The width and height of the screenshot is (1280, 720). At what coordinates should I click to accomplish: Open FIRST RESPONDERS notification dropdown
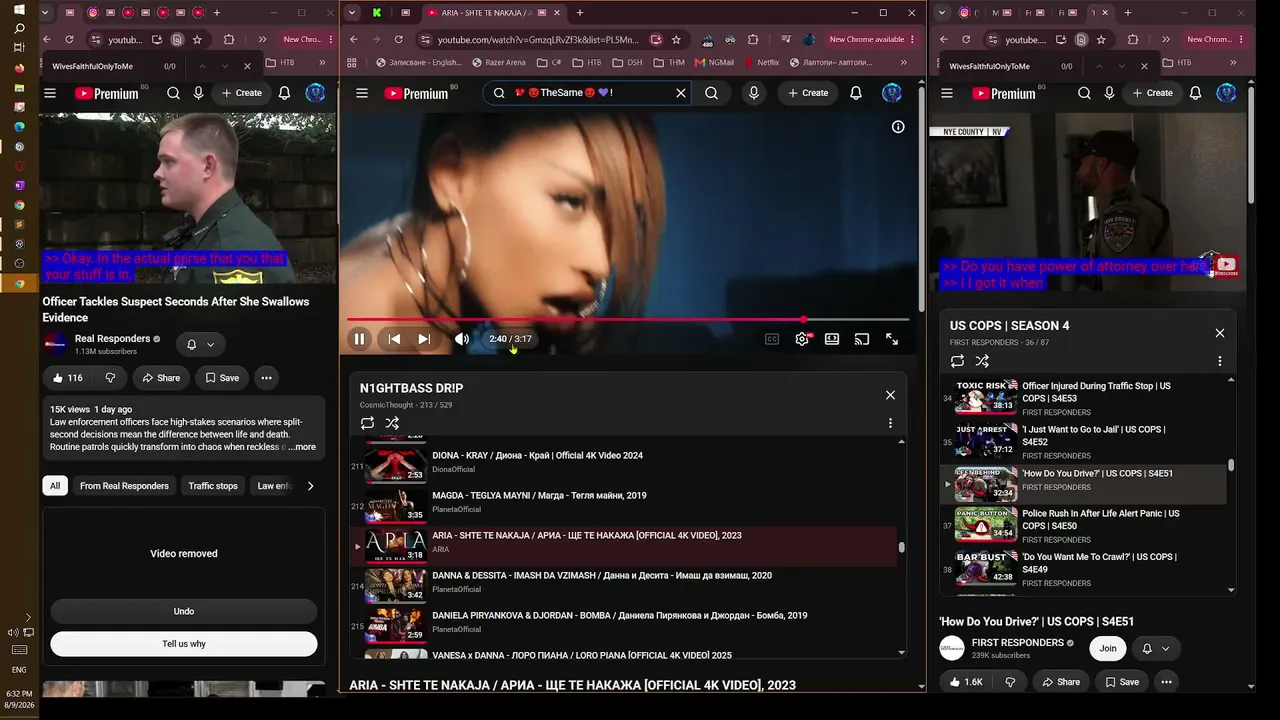(1155, 648)
